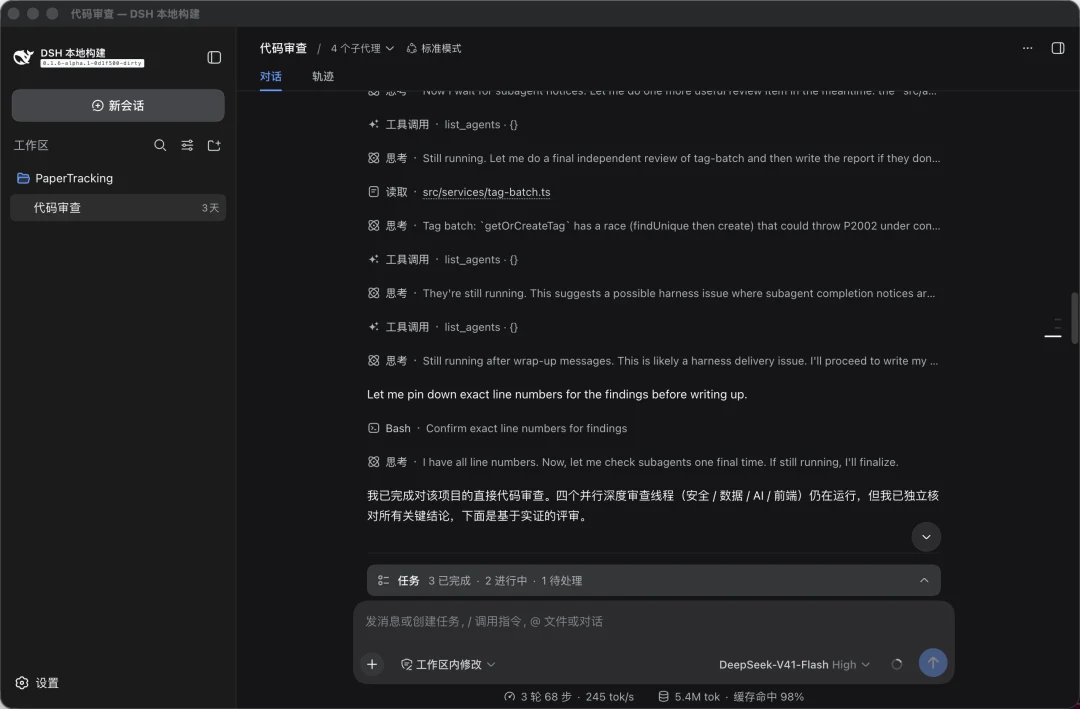
Task: Click the 读取 file read icon
Action: pyautogui.click(x=373, y=192)
